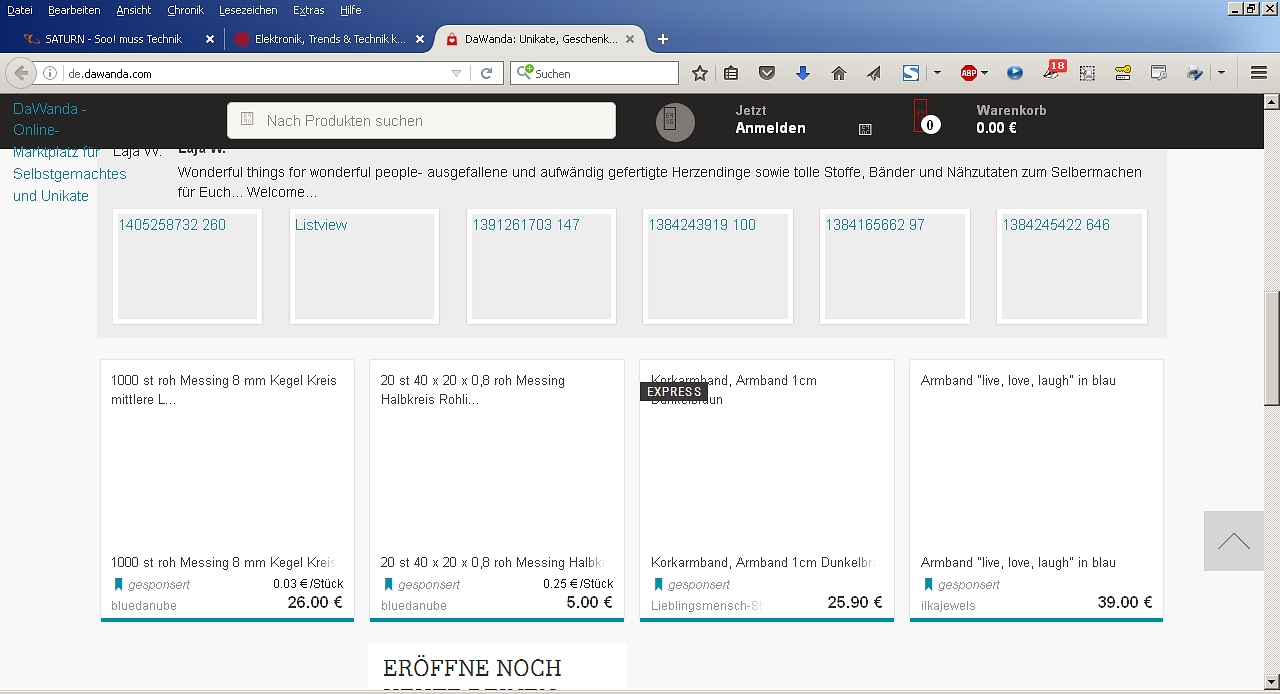Open the Chronik menu
The height and width of the screenshot is (694, 1280).
coord(185,10)
